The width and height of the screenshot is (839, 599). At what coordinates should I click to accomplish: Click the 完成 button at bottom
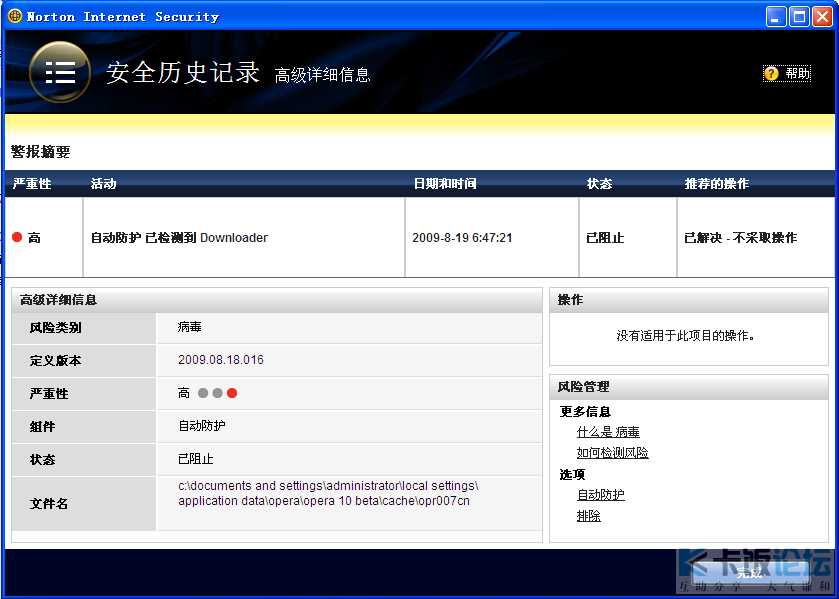[749, 573]
